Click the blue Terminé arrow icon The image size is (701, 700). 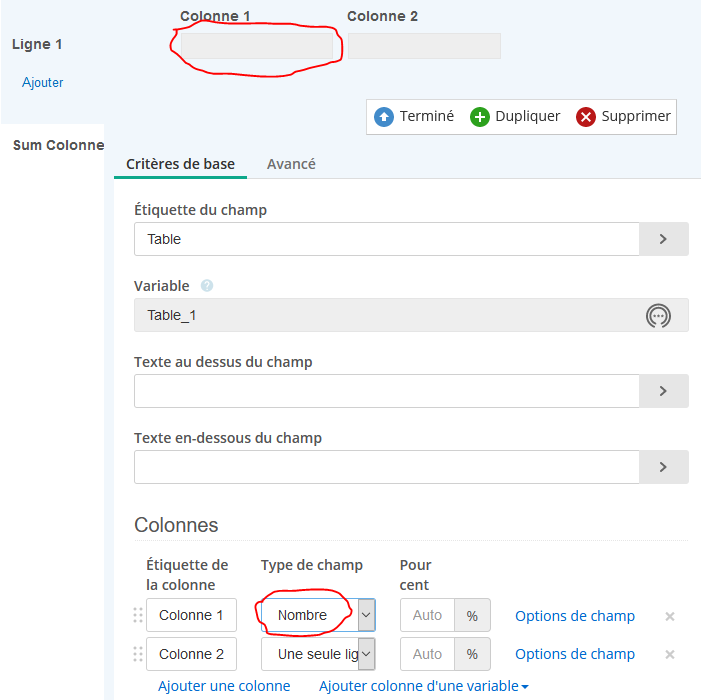(384, 117)
